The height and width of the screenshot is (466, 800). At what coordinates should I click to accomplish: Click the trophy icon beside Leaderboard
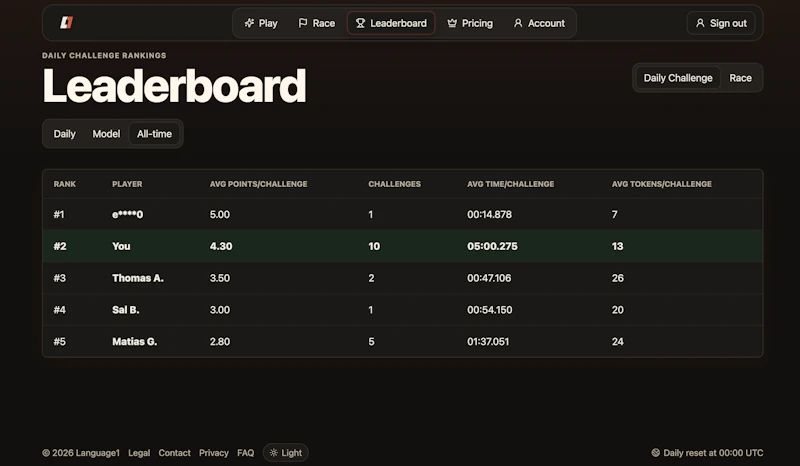360,23
